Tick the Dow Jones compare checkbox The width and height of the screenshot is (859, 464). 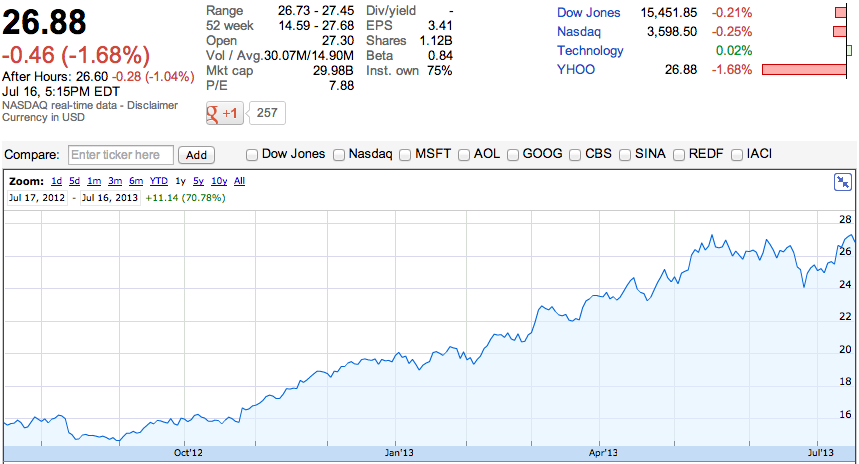252,155
